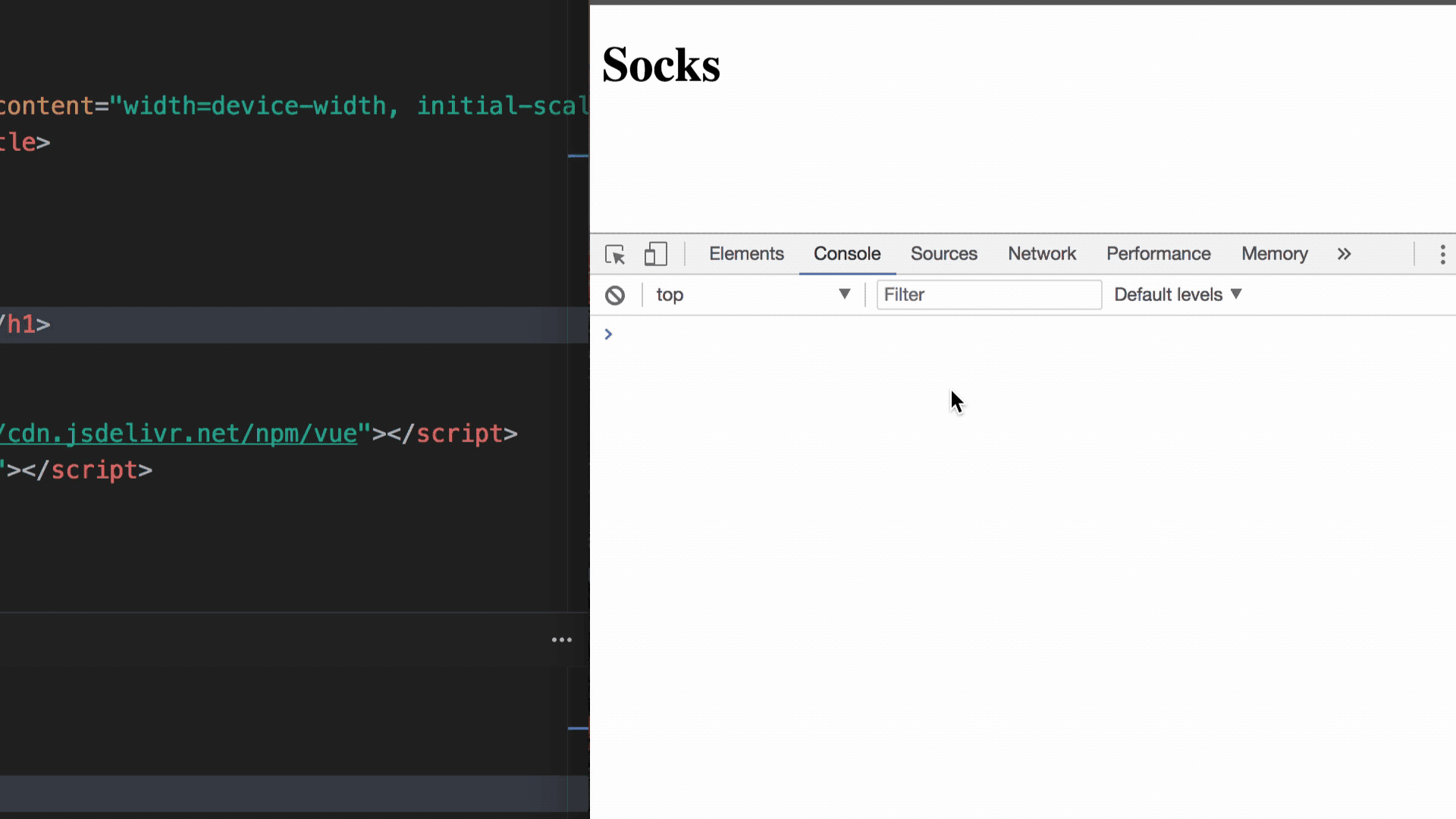Image resolution: width=1456 pixels, height=819 pixels.
Task: Click the Filter console input field
Action: pyautogui.click(x=988, y=294)
